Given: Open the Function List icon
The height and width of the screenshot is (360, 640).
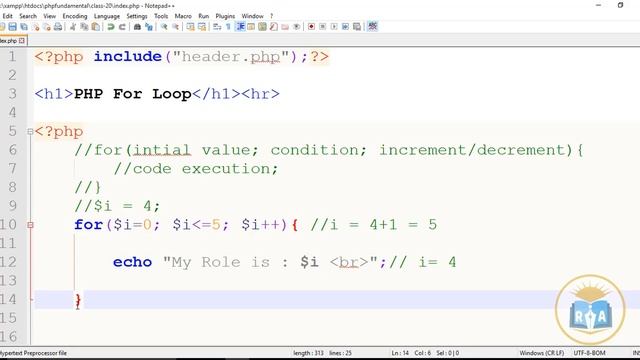Looking at the screenshot, I should [x=273, y=27].
